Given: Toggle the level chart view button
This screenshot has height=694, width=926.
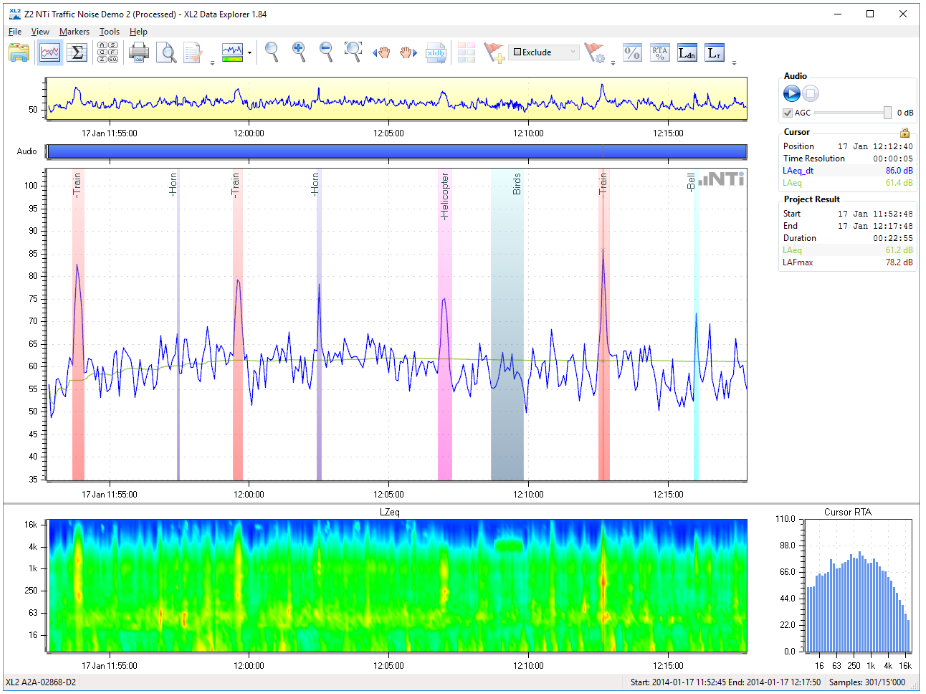Looking at the screenshot, I should pyautogui.click(x=49, y=53).
